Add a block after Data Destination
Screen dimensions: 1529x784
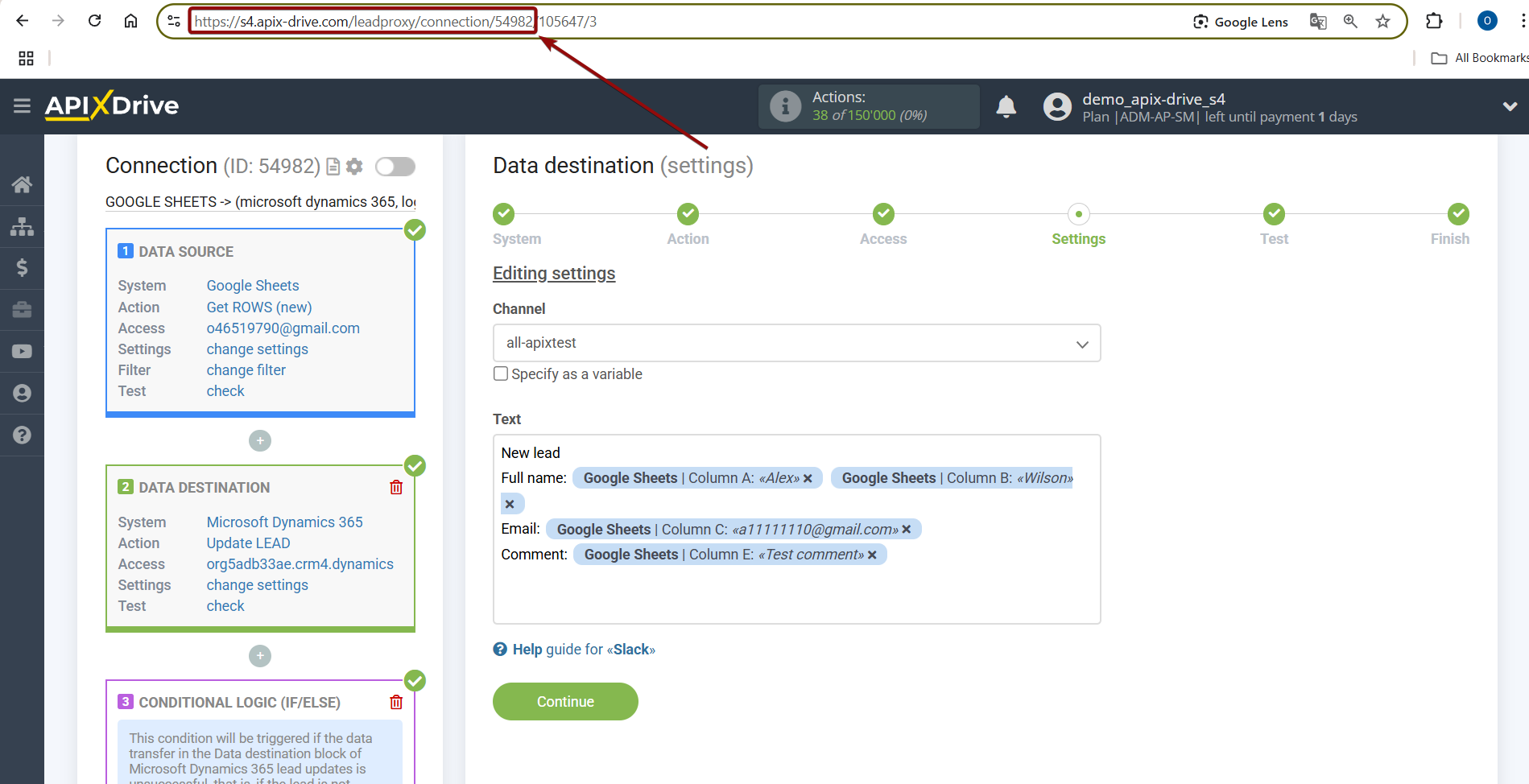coord(259,656)
